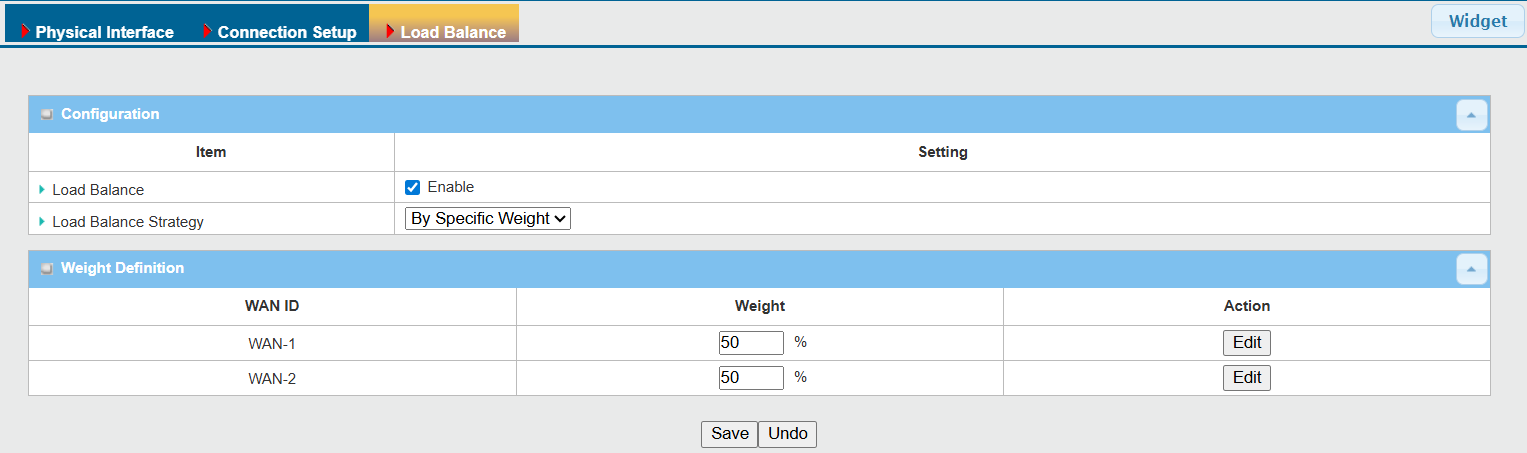Switch to the Physical Interface tab
Viewport: 1527px width, 453px height.
pyautogui.click(x=104, y=32)
